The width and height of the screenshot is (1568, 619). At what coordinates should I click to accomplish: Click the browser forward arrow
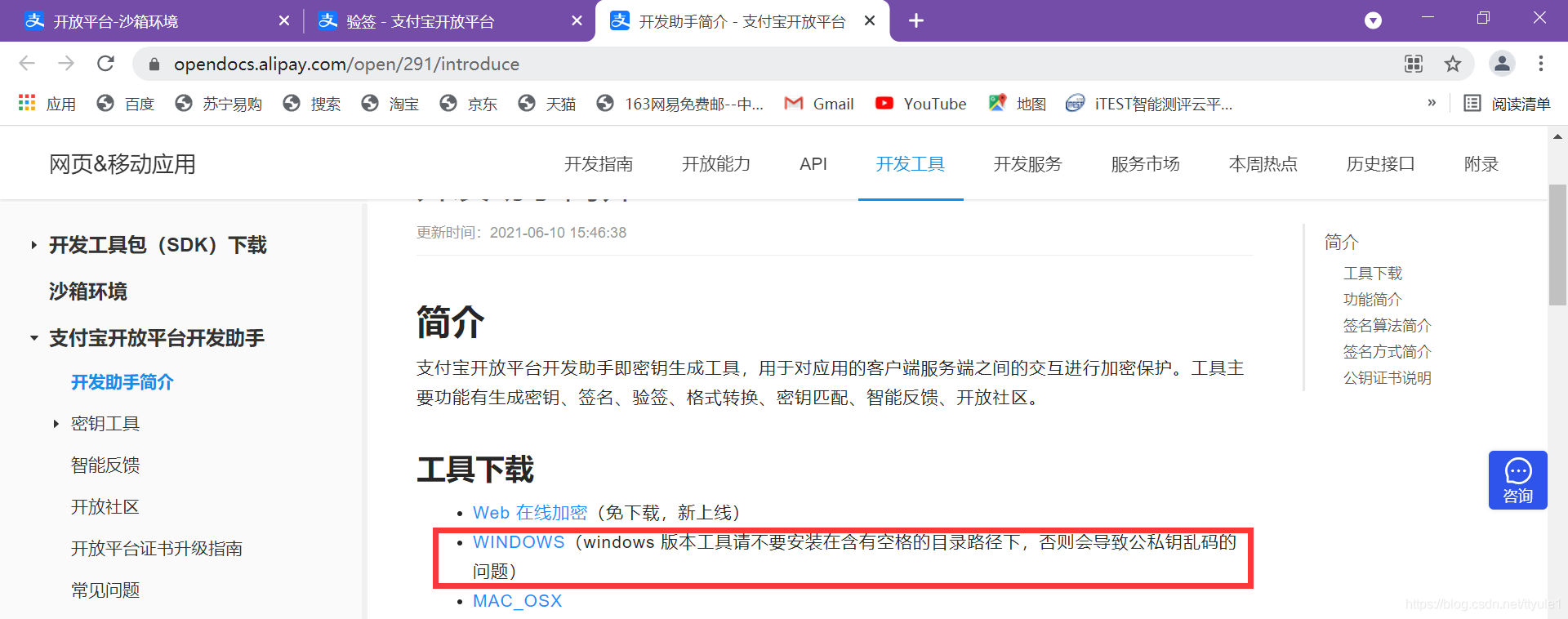point(66,63)
